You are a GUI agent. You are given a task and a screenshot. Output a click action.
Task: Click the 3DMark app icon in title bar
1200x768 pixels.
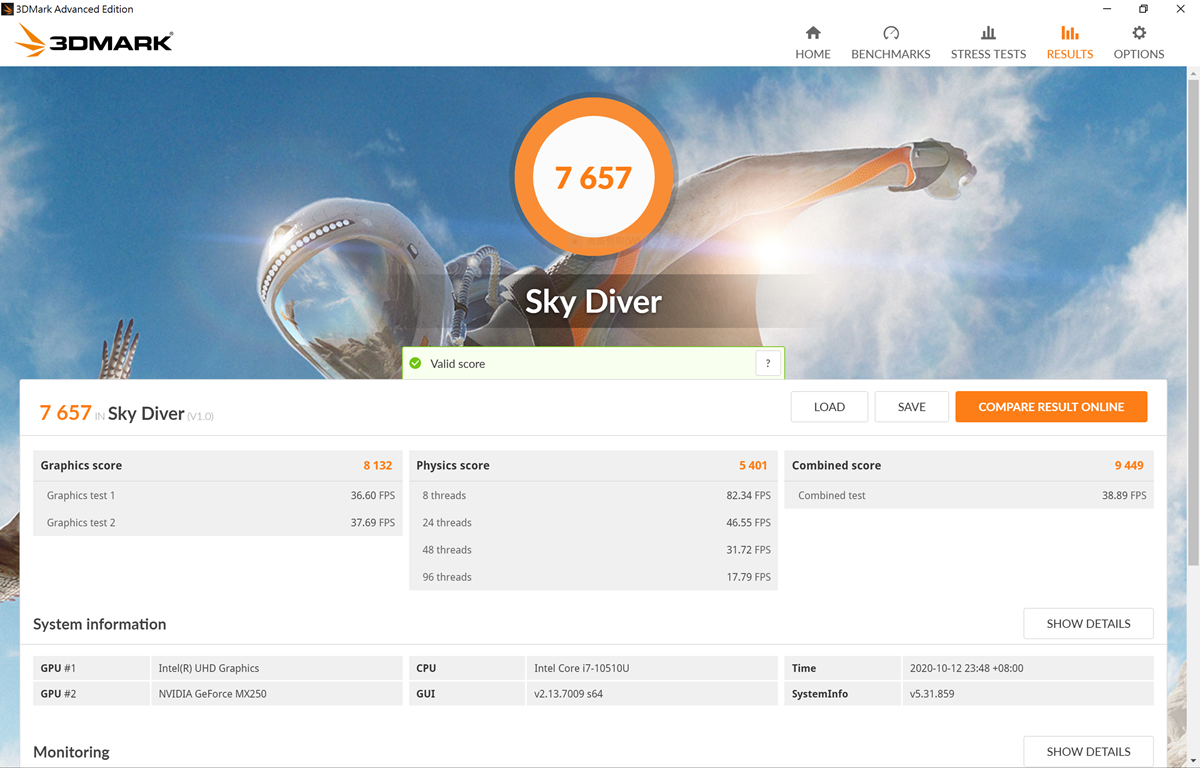click(x=8, y=9)
